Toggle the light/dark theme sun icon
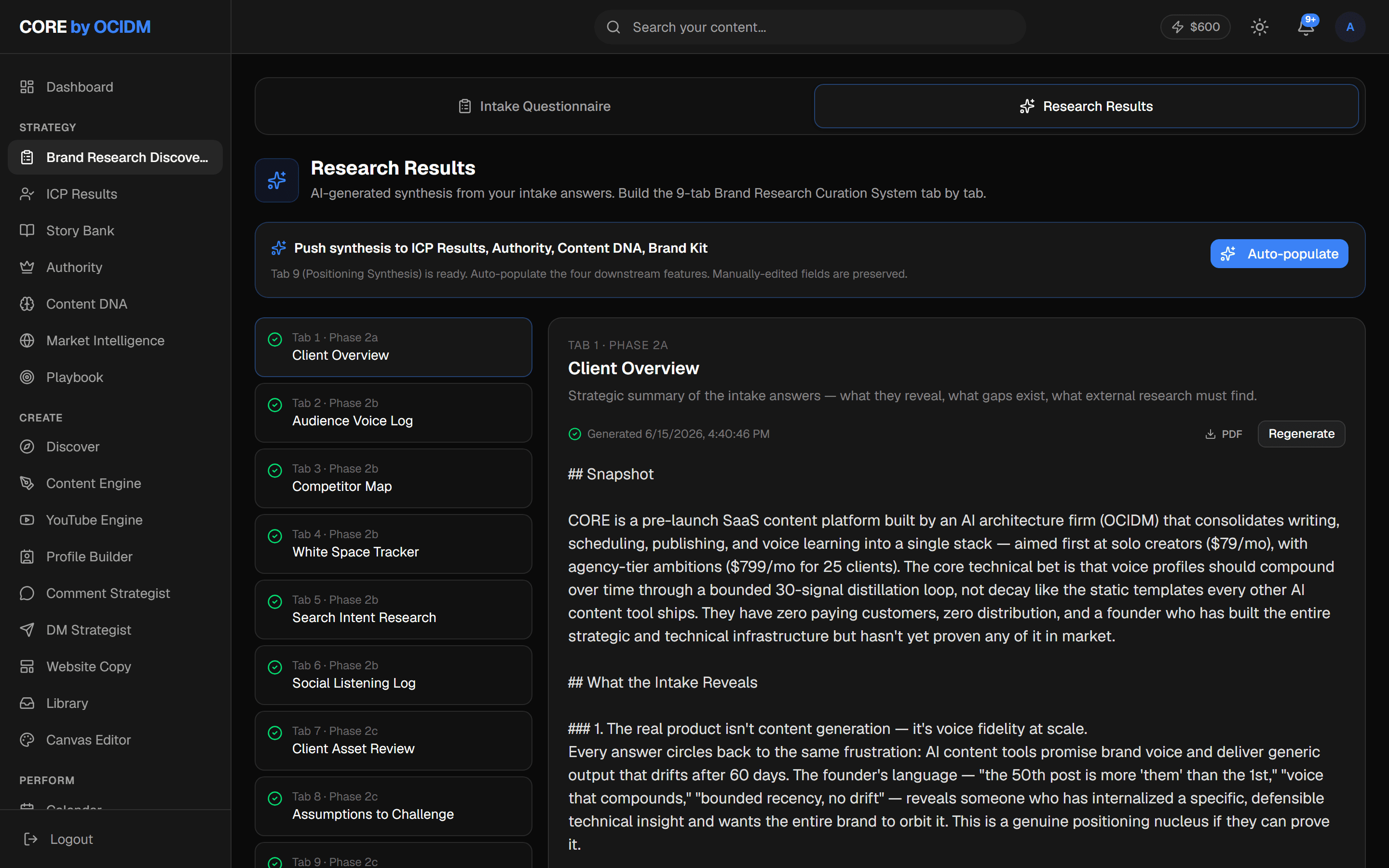This screenshot has height=868, width=1389. click(1259, 27)
